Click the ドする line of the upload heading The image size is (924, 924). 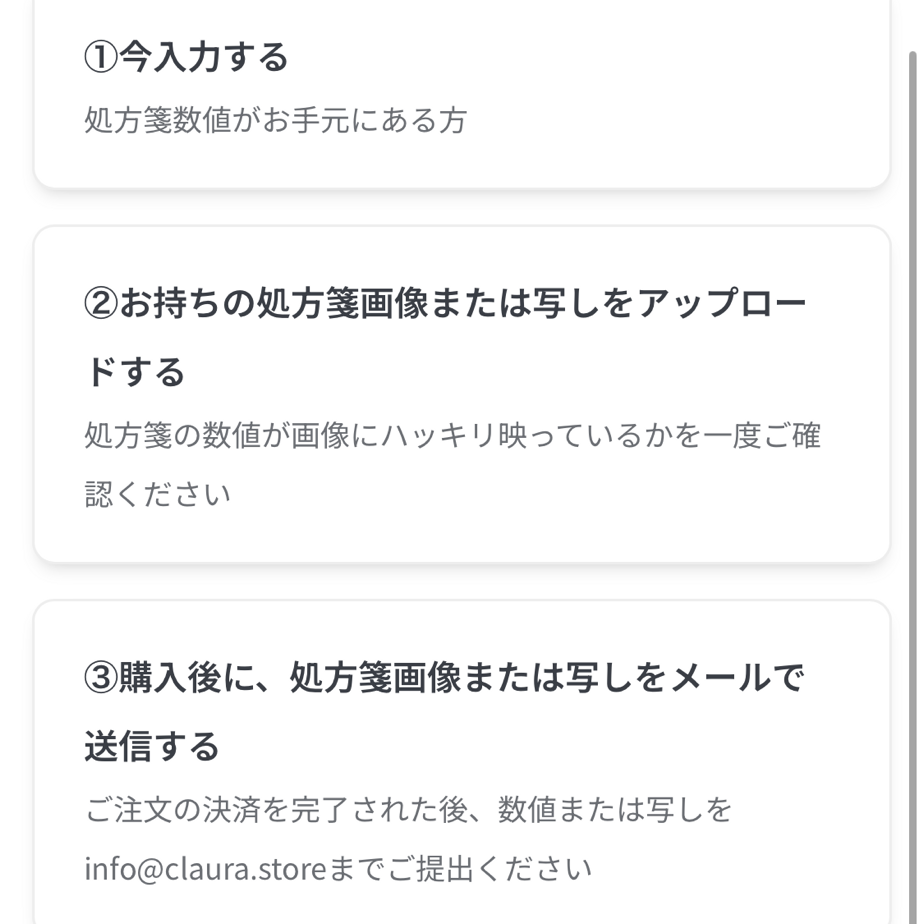point(135,372)
